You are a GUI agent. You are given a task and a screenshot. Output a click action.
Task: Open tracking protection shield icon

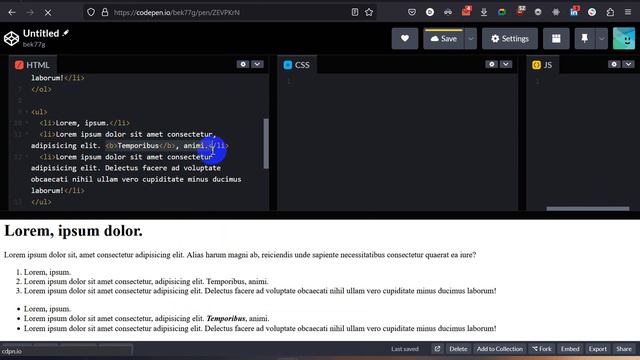(91, 12)
